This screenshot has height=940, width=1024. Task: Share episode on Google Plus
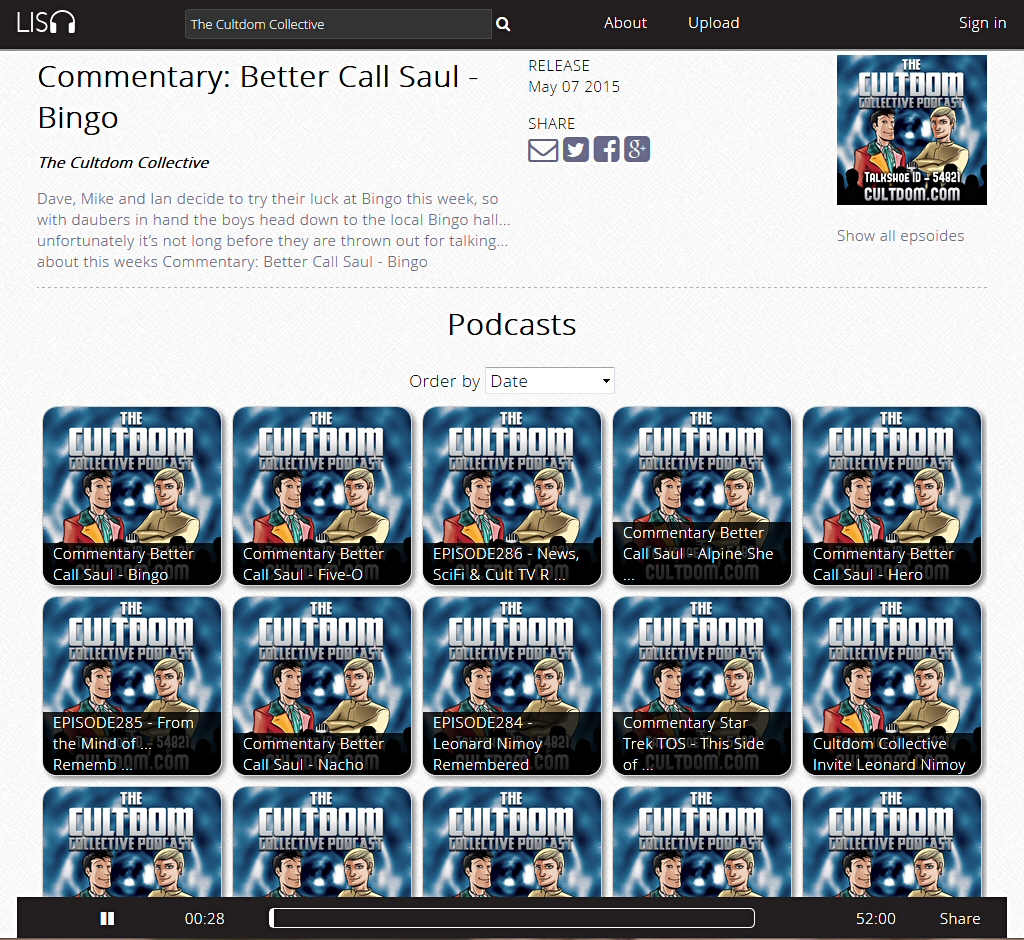coord(637,150)
